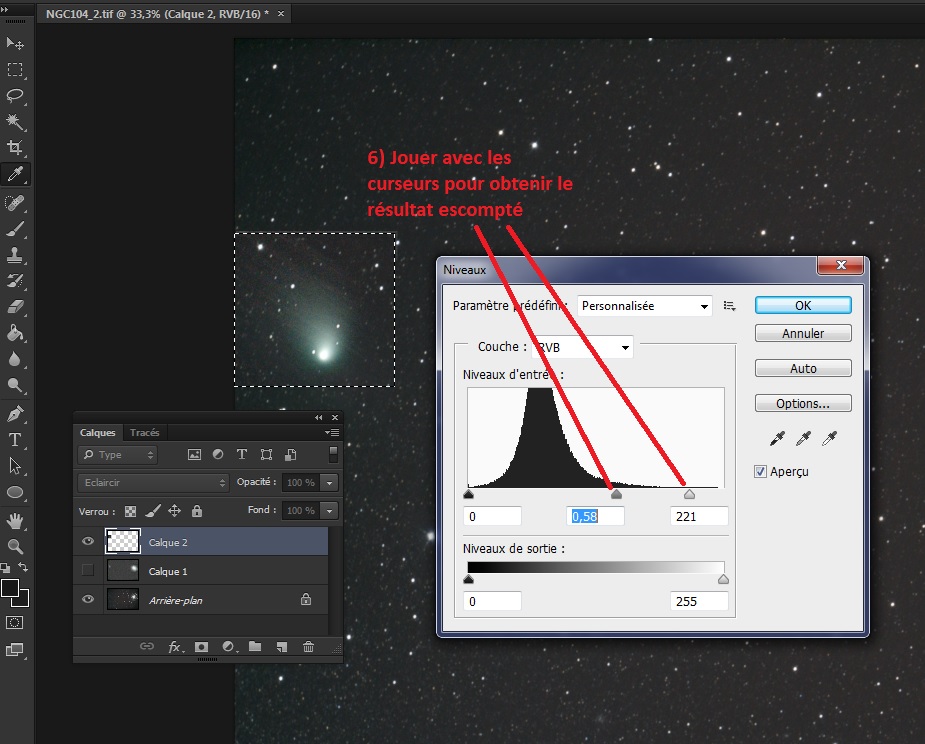925x744 pixels.
Task: Select the Healing Brush tool
Action: pos(15,202)
